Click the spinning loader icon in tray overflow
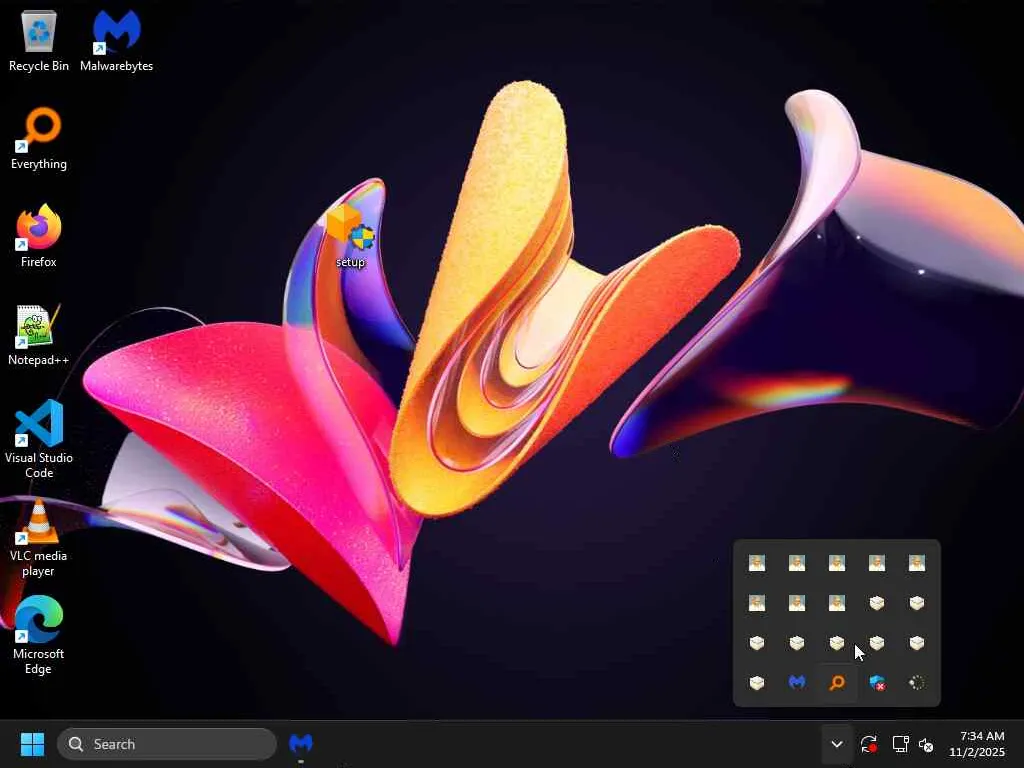This screenshot has width=1024, height=768. point(917,682)
